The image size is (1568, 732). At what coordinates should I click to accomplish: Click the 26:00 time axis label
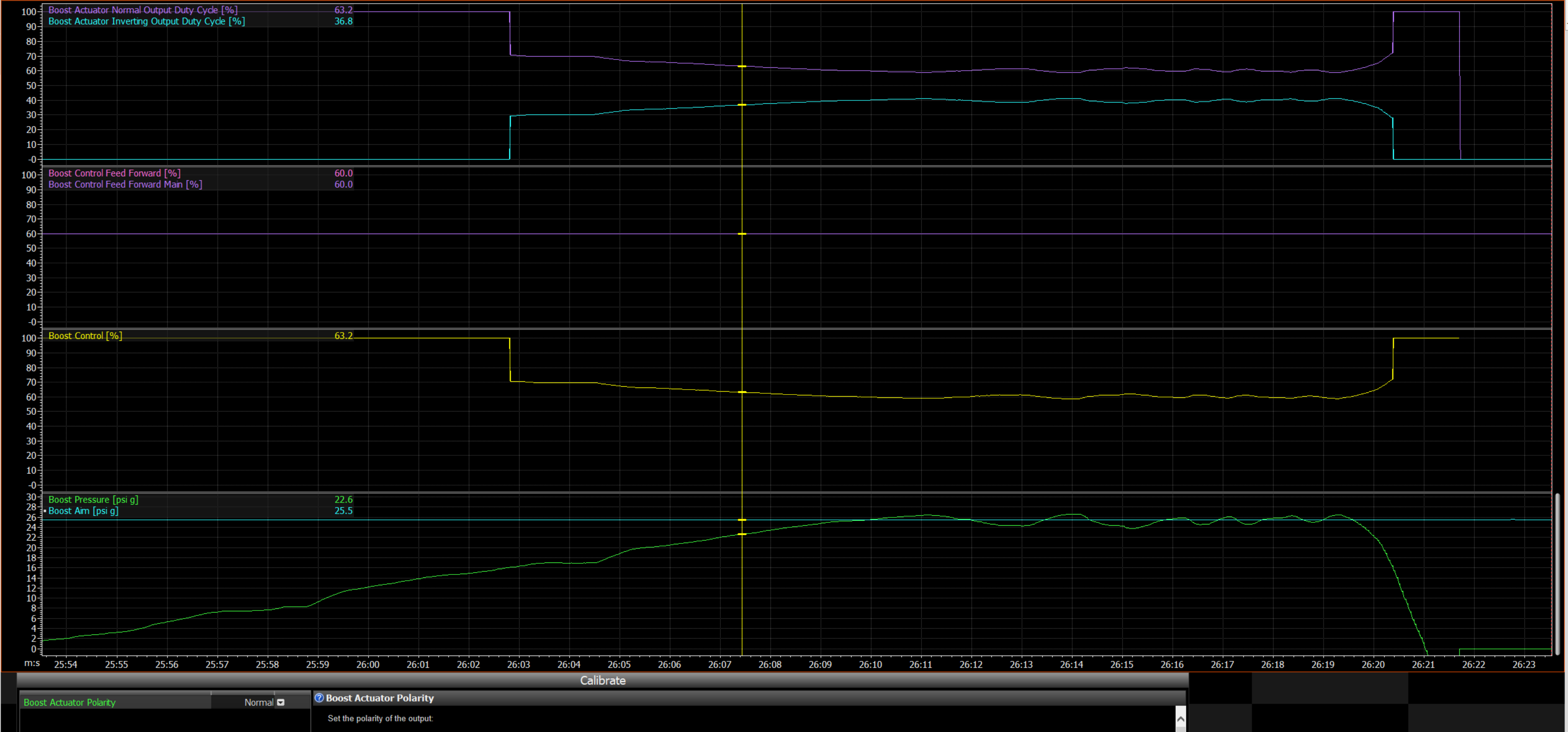(368, 665)
